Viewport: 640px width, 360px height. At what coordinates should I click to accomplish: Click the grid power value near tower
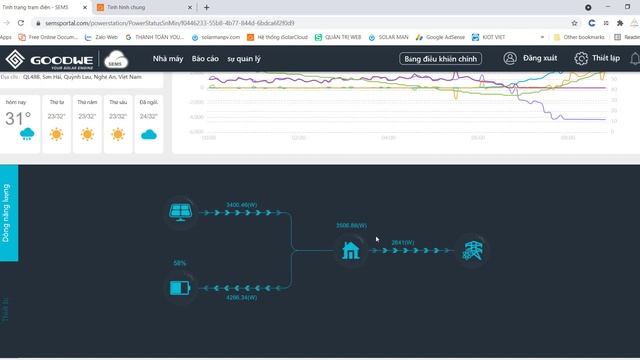[x=402, y=242]
